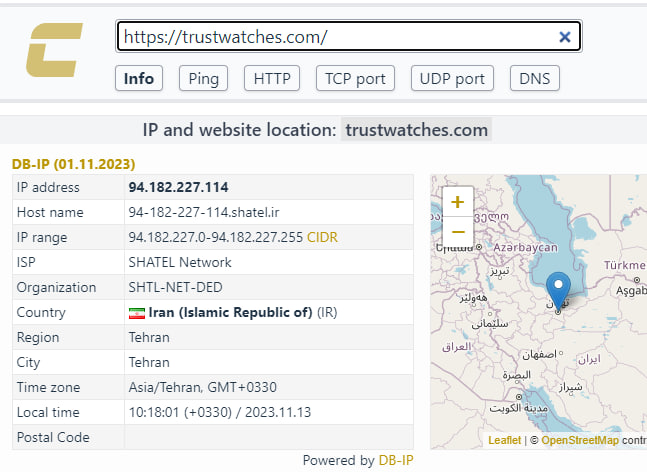Click the ISP row label

[x=26, y=262]
